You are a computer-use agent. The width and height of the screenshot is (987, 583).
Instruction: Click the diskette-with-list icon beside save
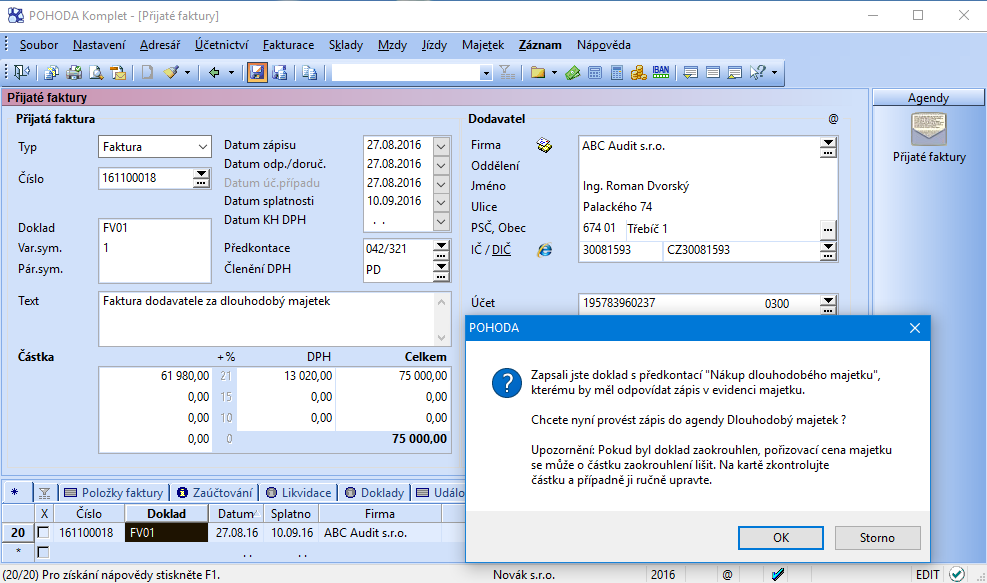point(279,72)
